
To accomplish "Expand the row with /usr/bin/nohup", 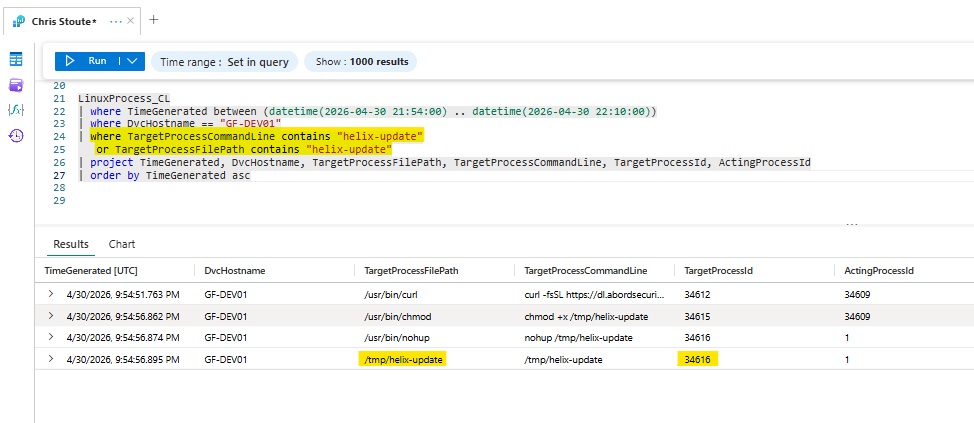I will (x=50, y=337).
